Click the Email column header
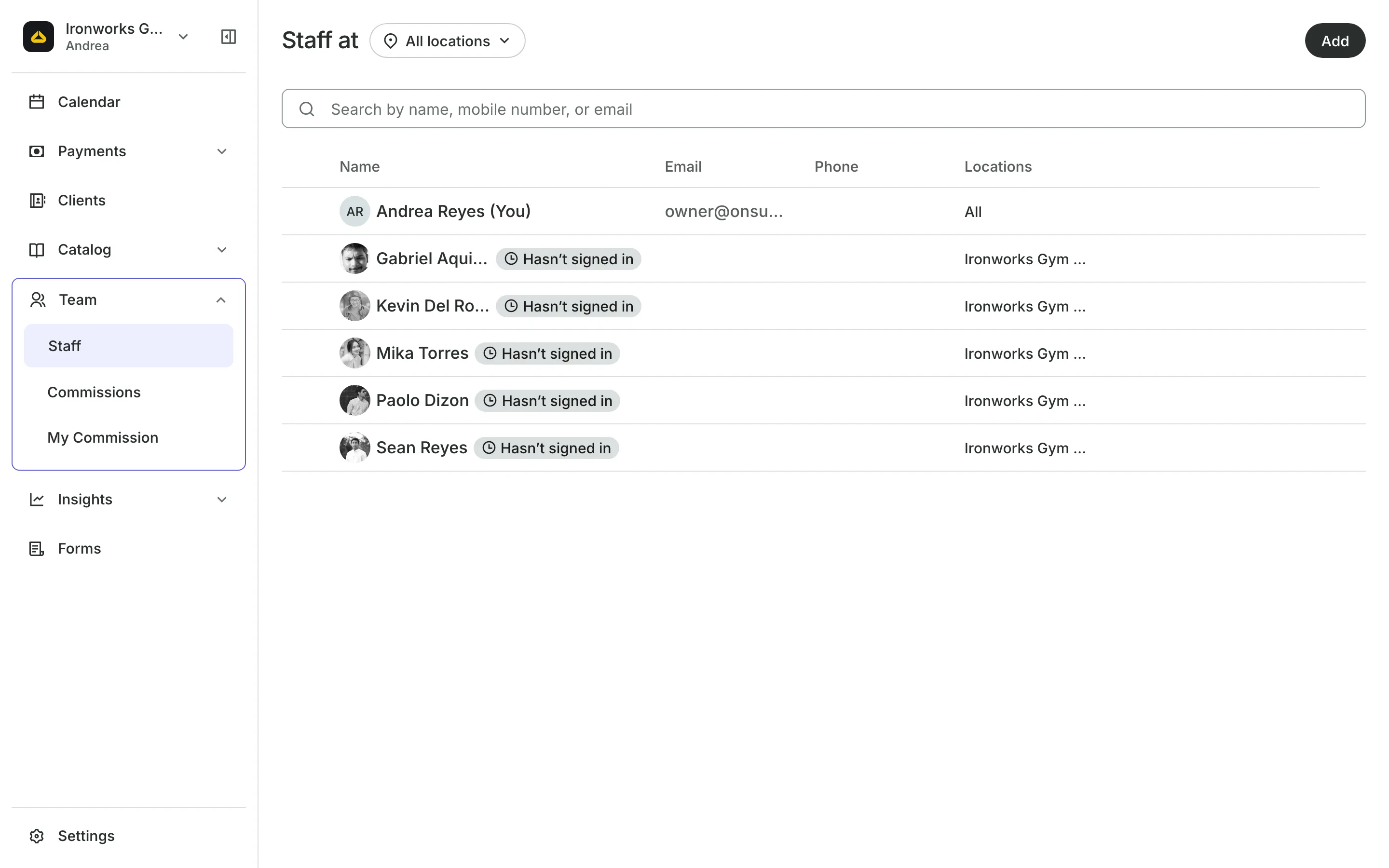 click(x=683, y=166)
